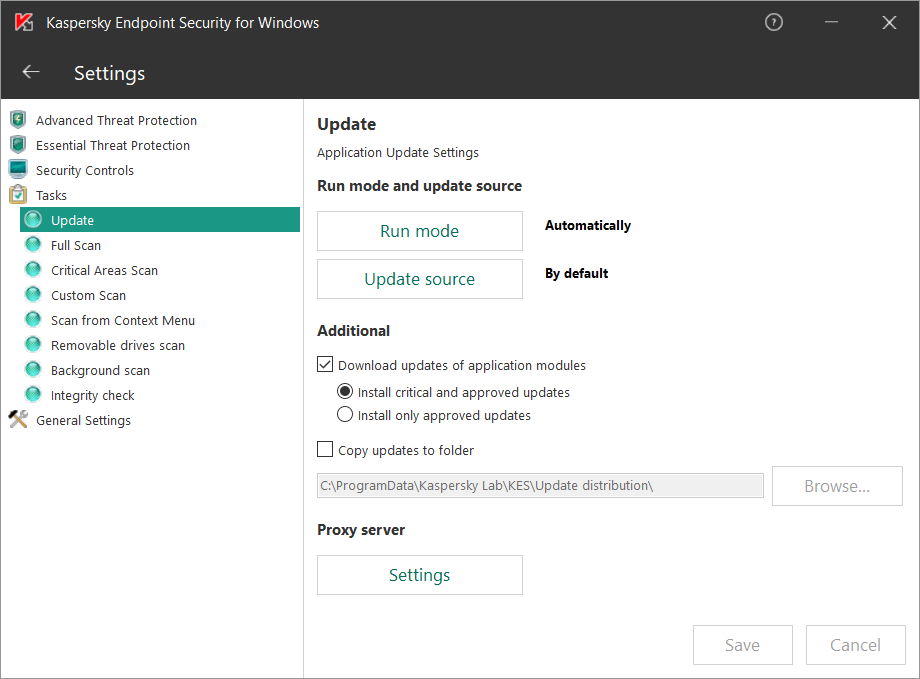Click the 'By default' update source text

(576, 273)
